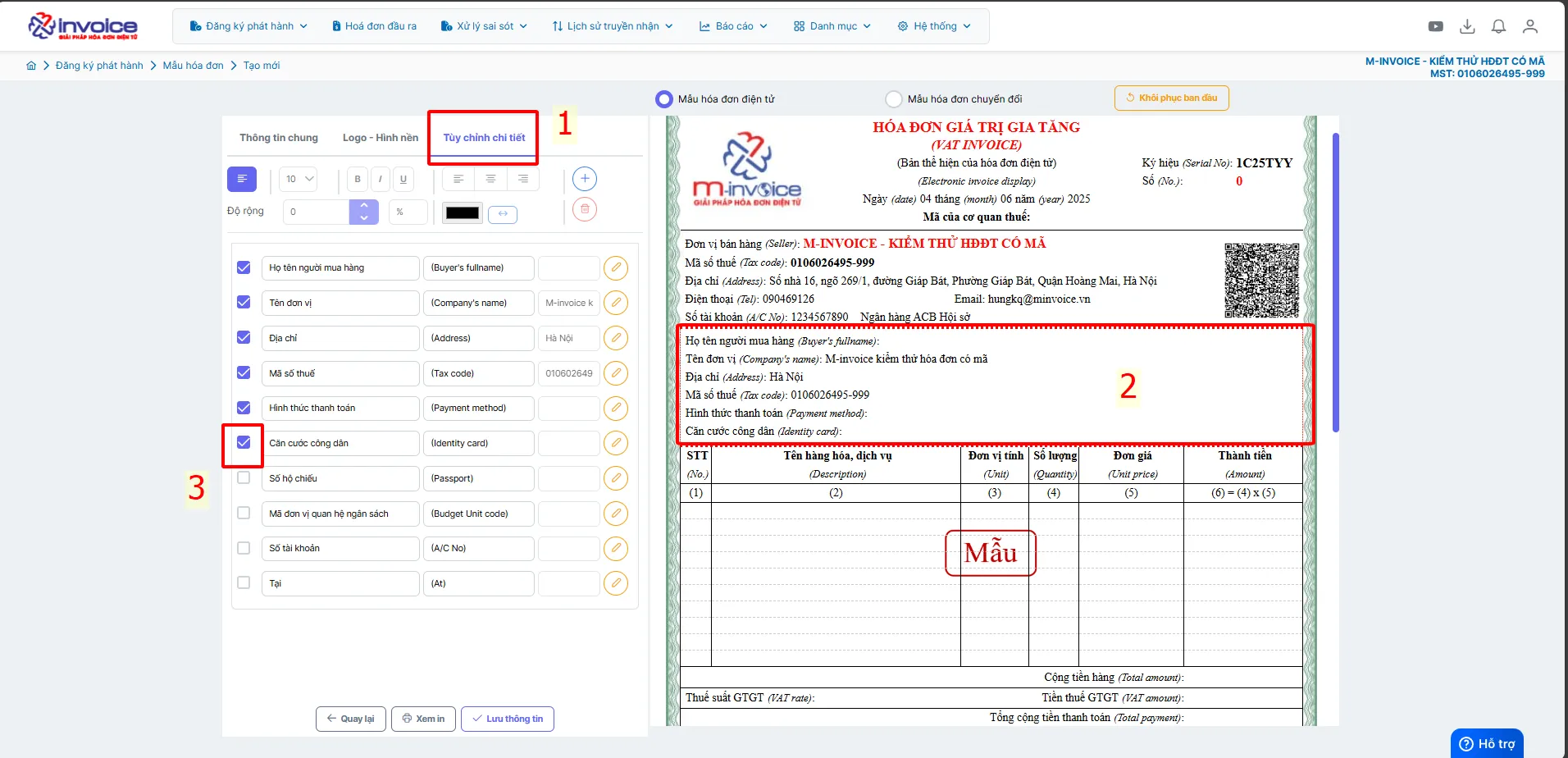Click the invoice preview vertical scrollbar
Screen dimensions: 1568x758
pos(1336,282)
